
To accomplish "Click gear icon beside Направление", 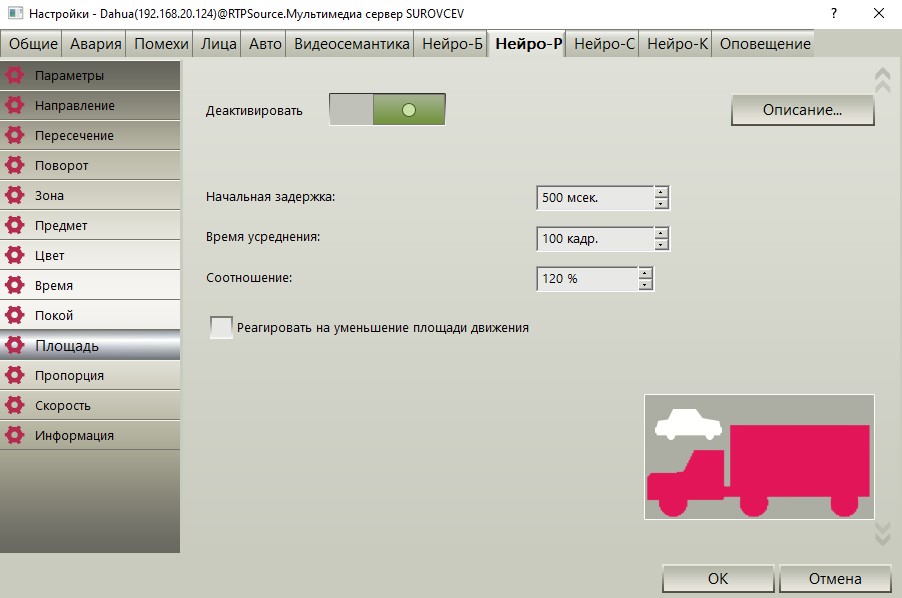I will 14,105.
